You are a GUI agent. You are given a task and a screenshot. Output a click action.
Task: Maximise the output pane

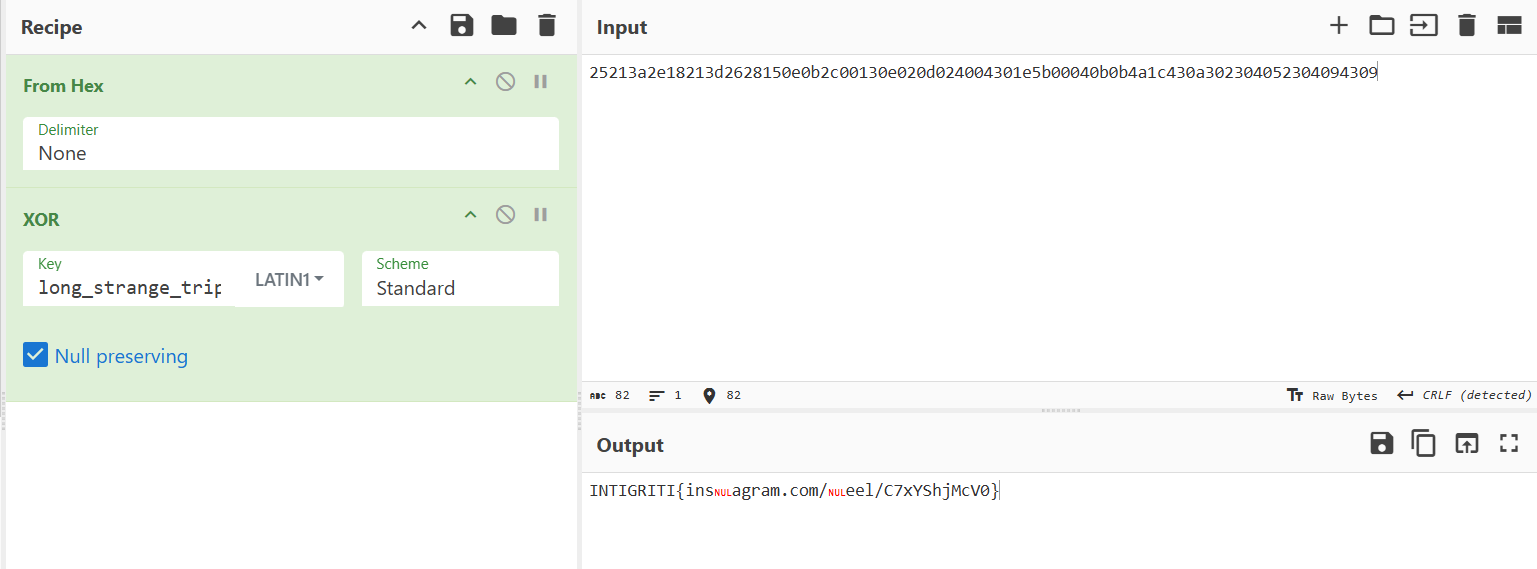point(1508,444)
